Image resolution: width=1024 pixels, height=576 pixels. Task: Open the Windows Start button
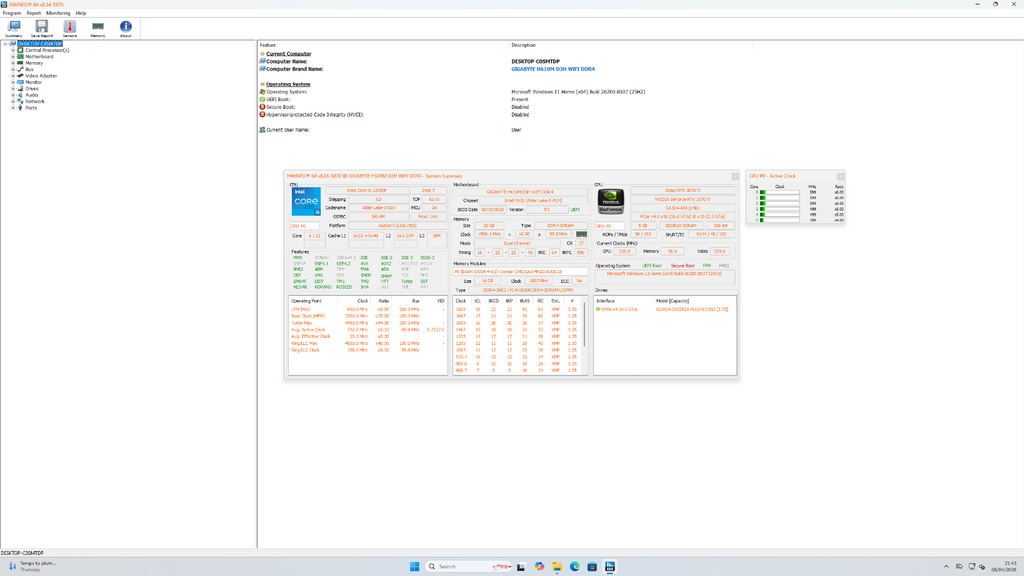tap(414, 566)
